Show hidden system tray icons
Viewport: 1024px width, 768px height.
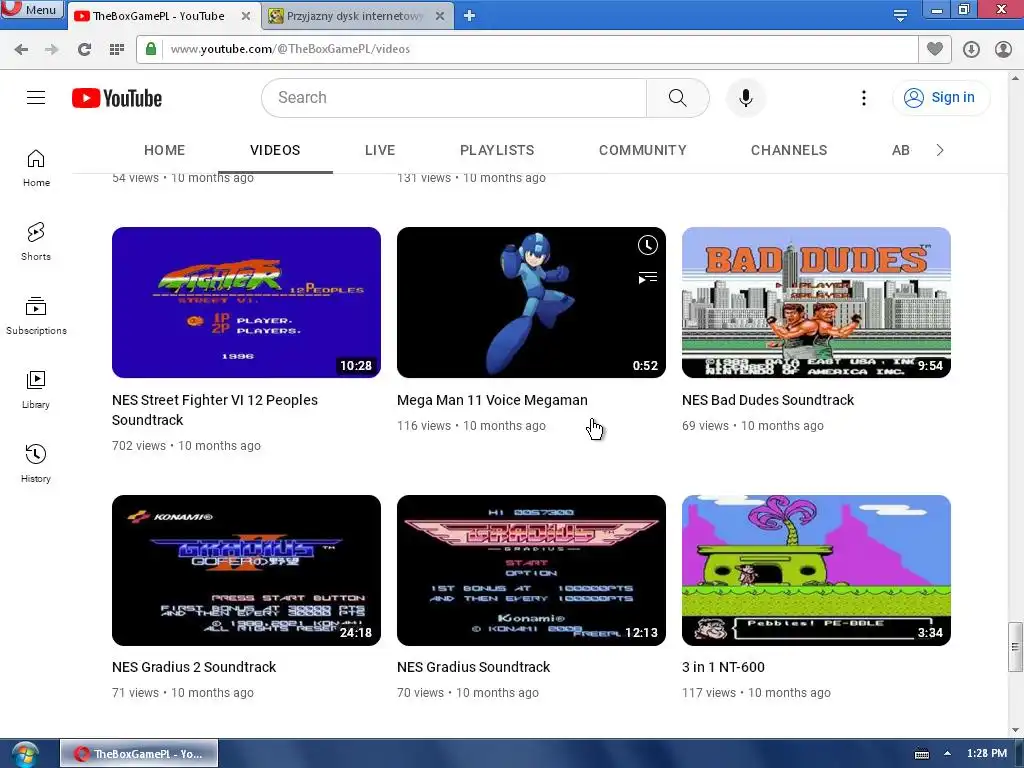coord(947,754)
